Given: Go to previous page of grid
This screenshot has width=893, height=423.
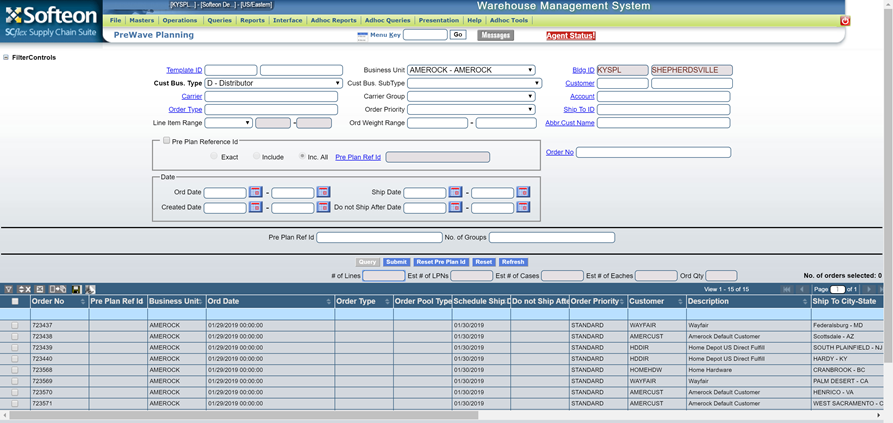Looking at the screenshot, I should (802, 290).
